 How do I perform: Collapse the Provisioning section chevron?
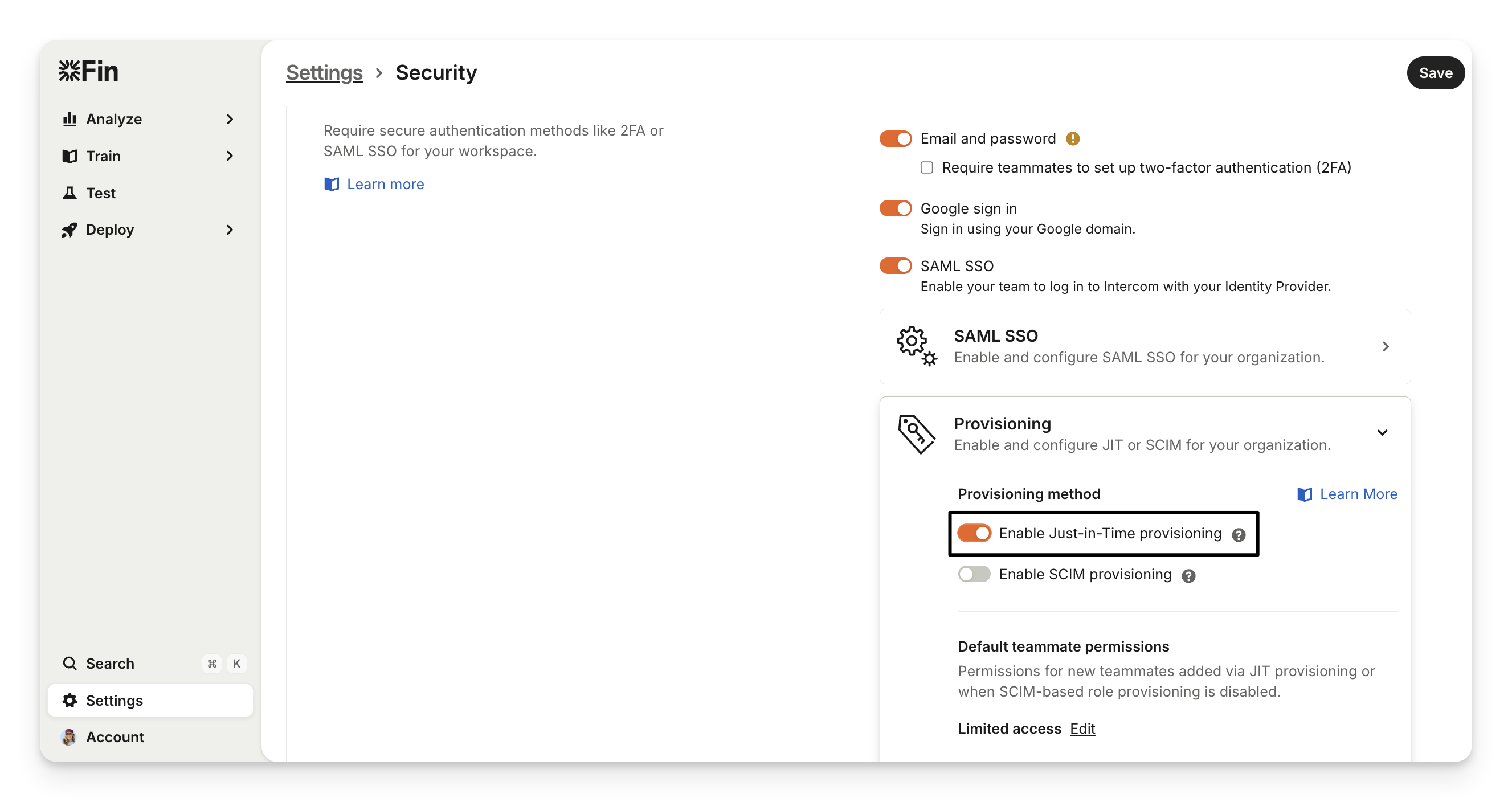1382,433
